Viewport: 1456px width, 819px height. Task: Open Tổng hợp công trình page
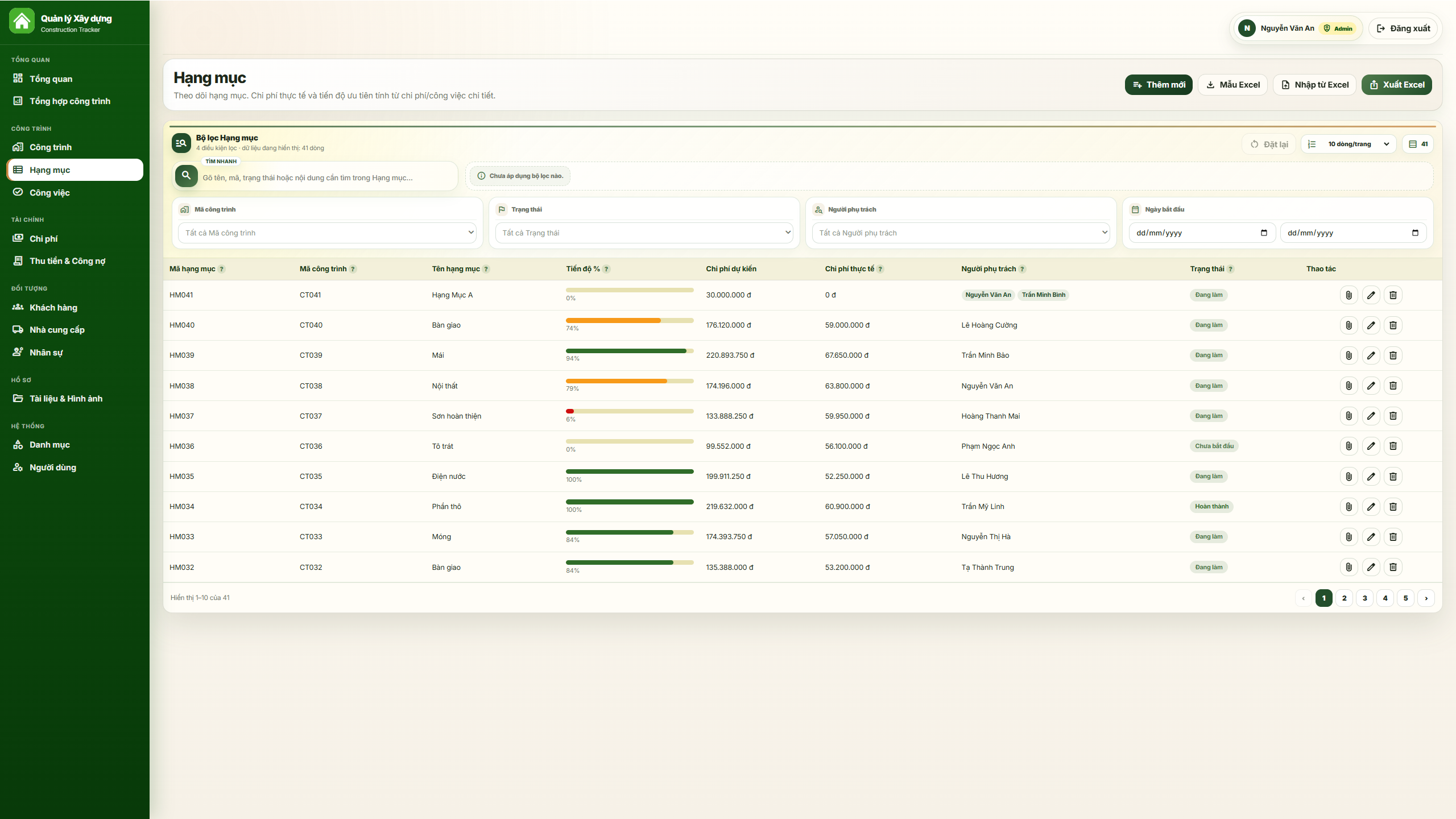pyautogui.click(x=75, y=101)
